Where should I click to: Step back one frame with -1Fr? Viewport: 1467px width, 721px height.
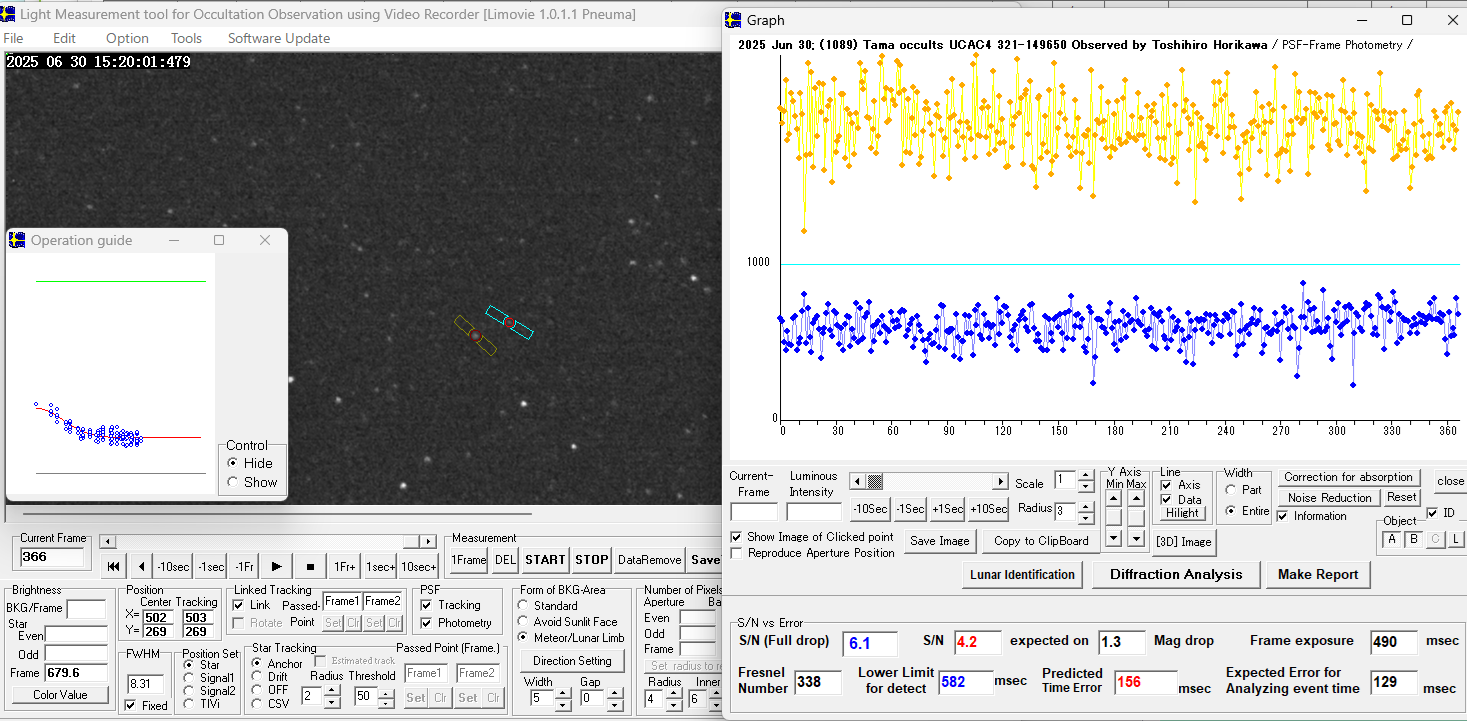(243, 567)
